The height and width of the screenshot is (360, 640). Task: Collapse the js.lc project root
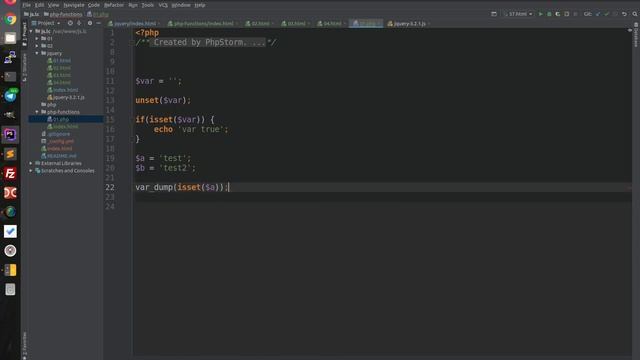[x=31, y=31]
